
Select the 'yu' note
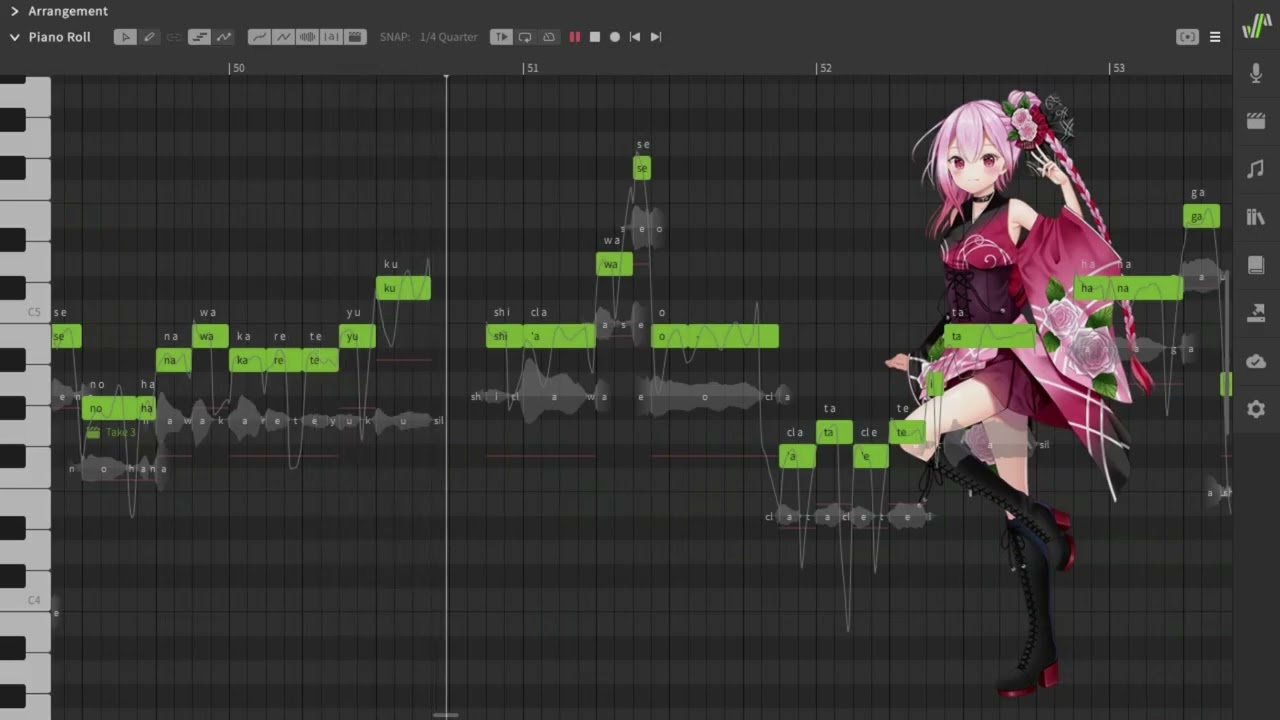pos(357,336)
